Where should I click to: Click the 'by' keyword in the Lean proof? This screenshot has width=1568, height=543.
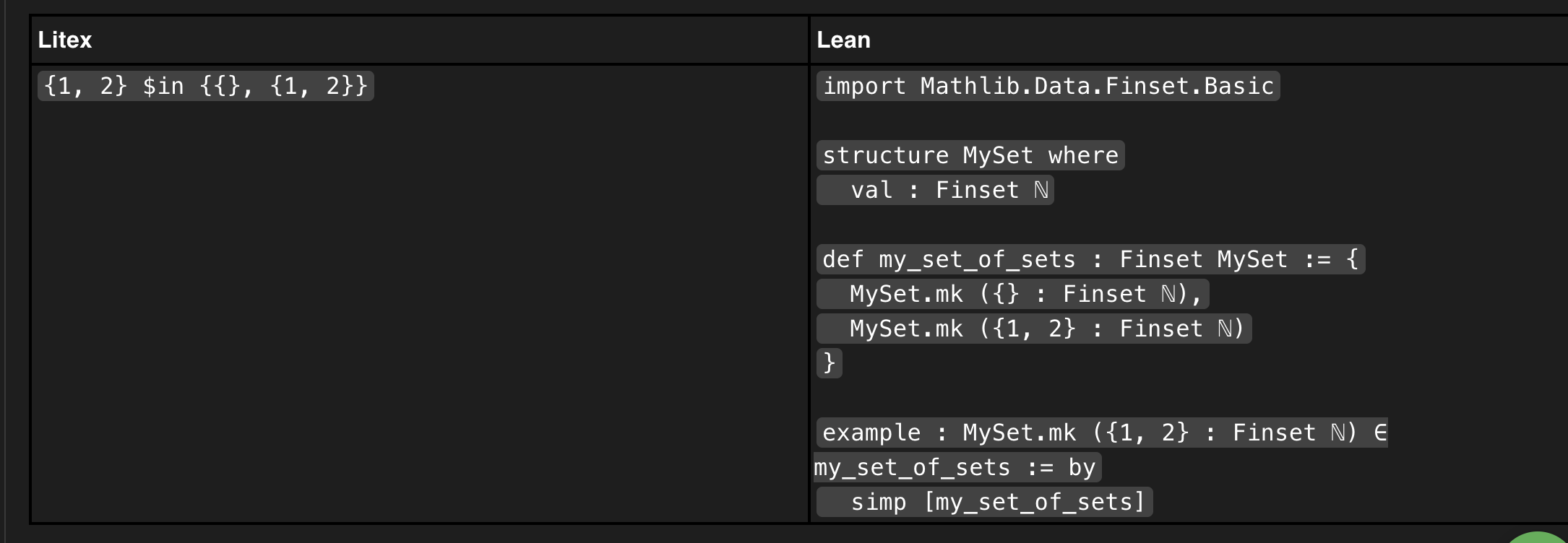1082,467
